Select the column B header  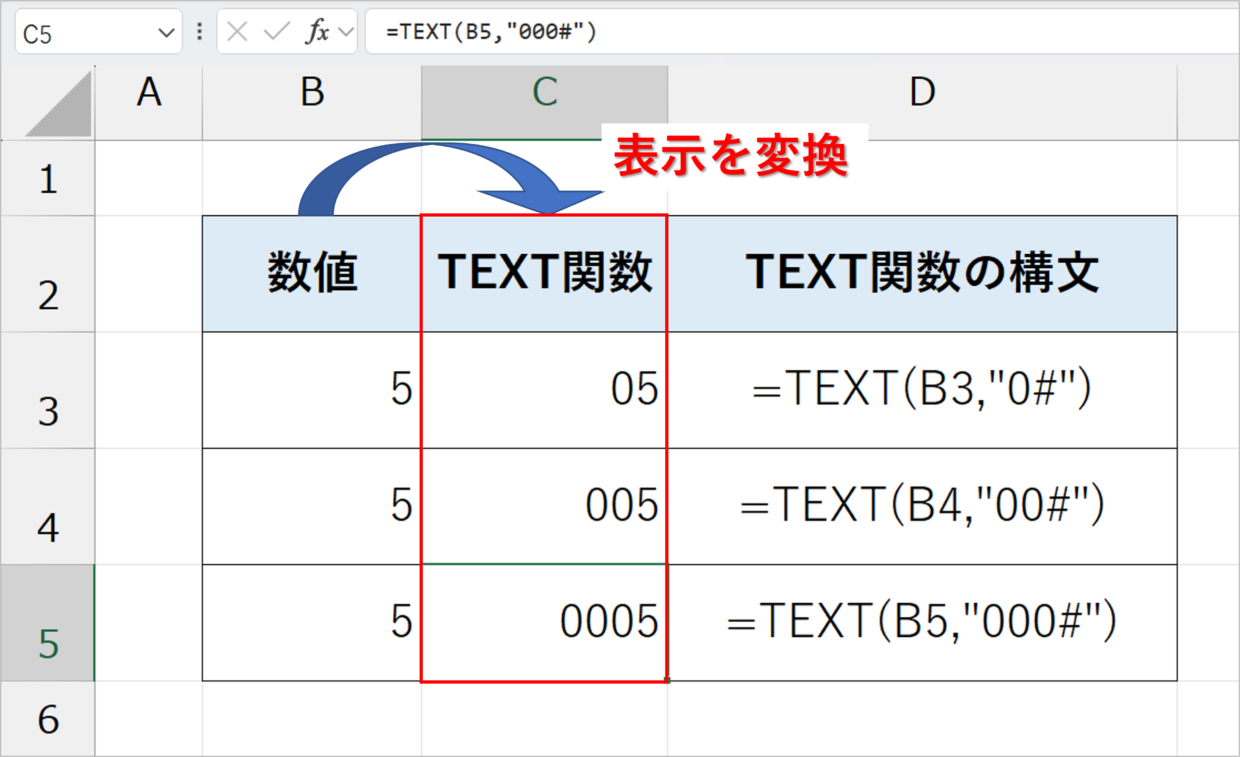click(x=312, y=94)
